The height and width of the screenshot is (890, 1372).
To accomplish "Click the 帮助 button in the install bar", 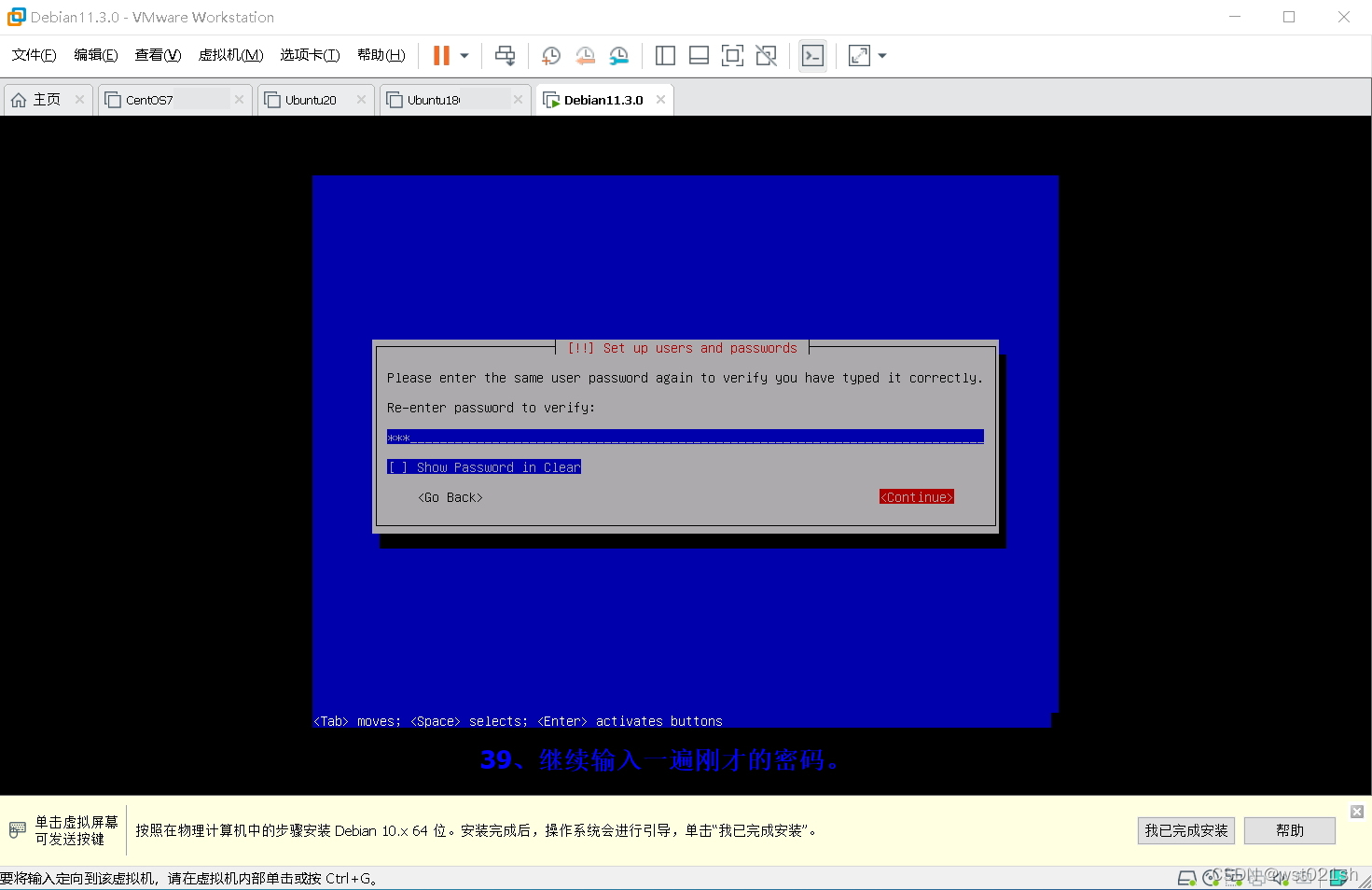I will point(1290,830).
